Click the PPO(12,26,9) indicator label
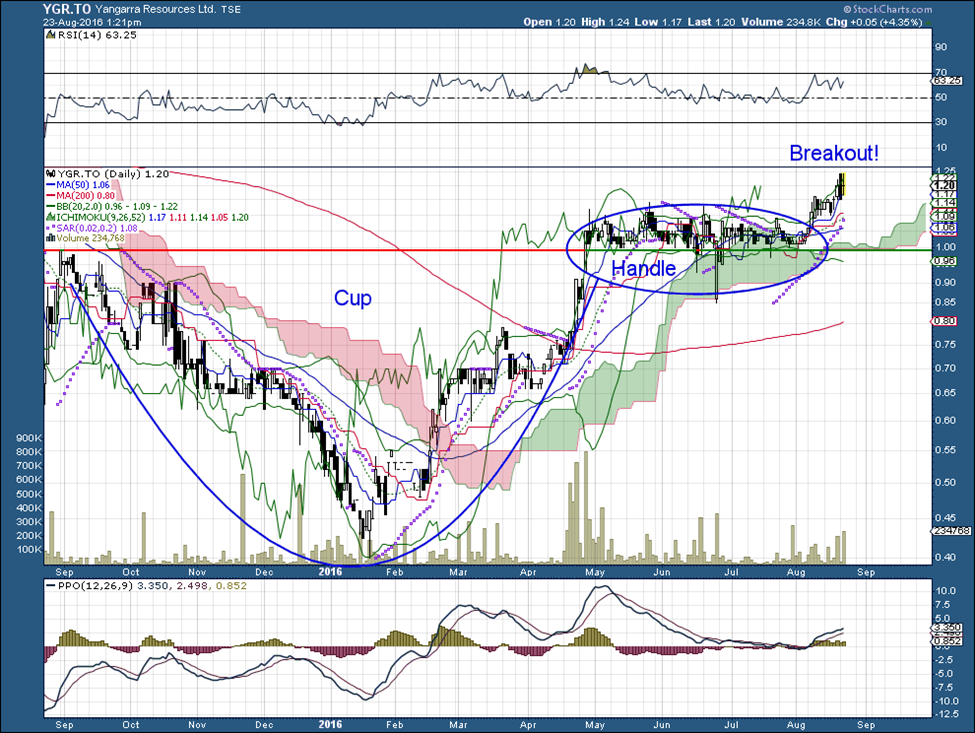Screen dimensions: 975x733 pos(146,586)
